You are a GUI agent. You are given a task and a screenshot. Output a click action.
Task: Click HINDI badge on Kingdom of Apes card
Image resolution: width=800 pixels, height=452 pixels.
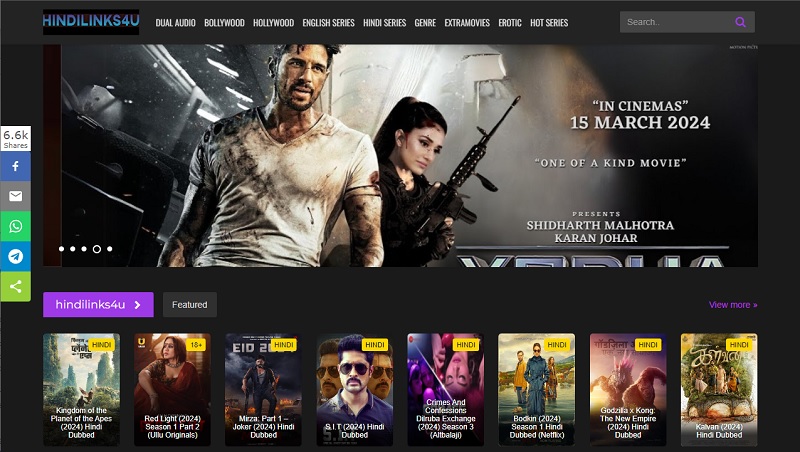pos(102,345)
